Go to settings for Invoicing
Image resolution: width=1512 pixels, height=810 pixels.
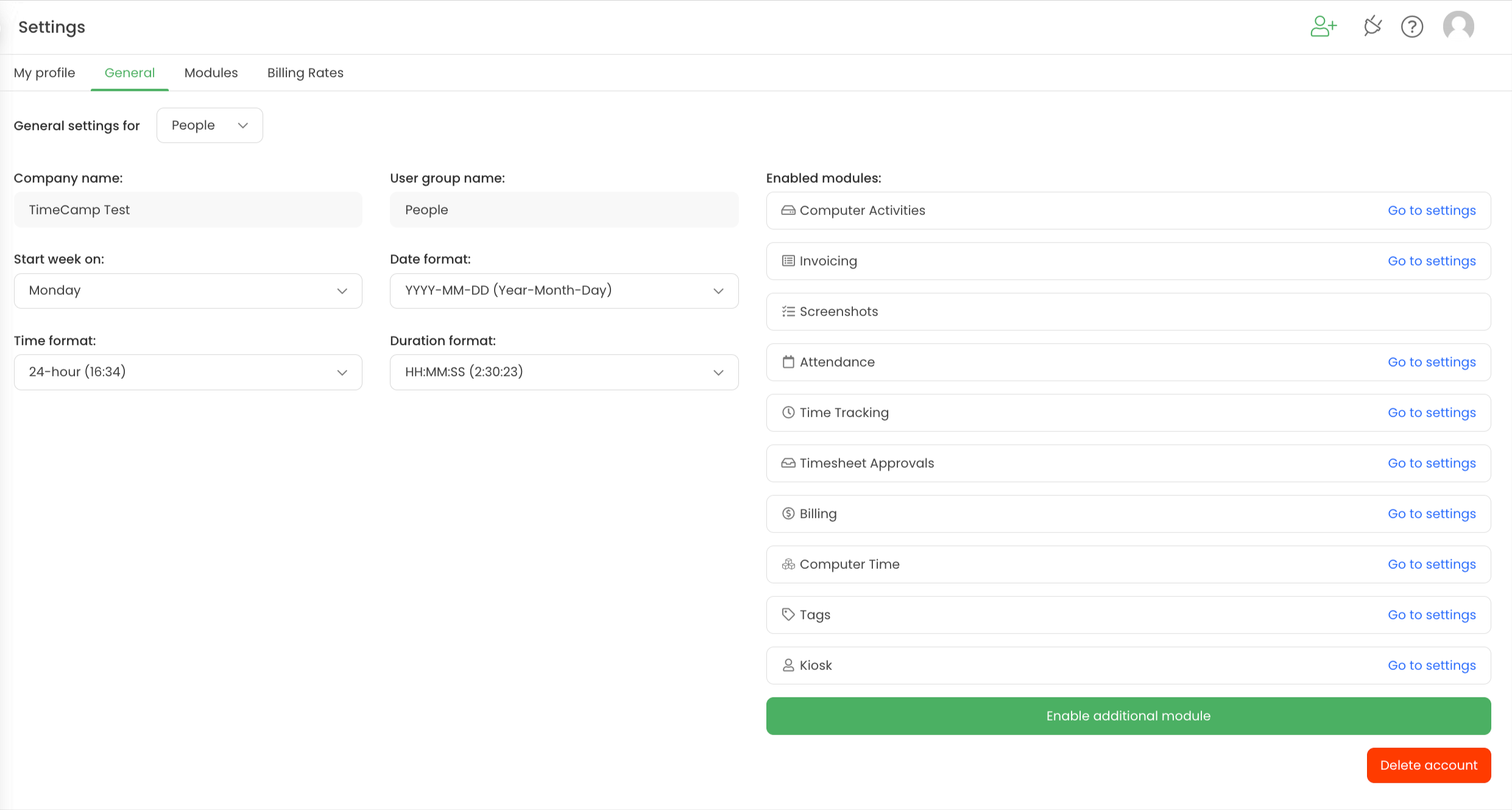pos(1431,261)
